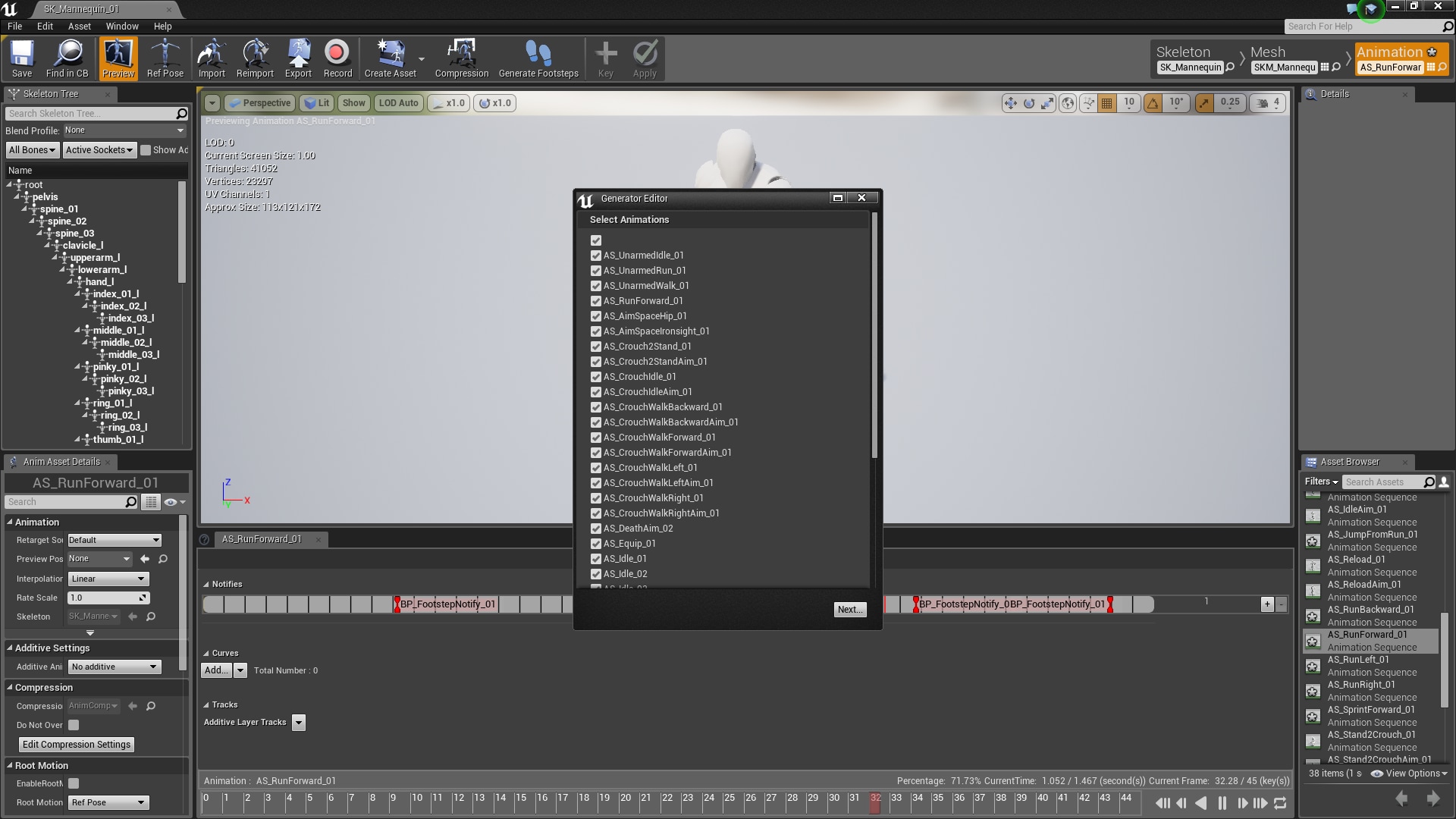
Task: Click the Record toolbar button
Action: (x=337, y=58)
